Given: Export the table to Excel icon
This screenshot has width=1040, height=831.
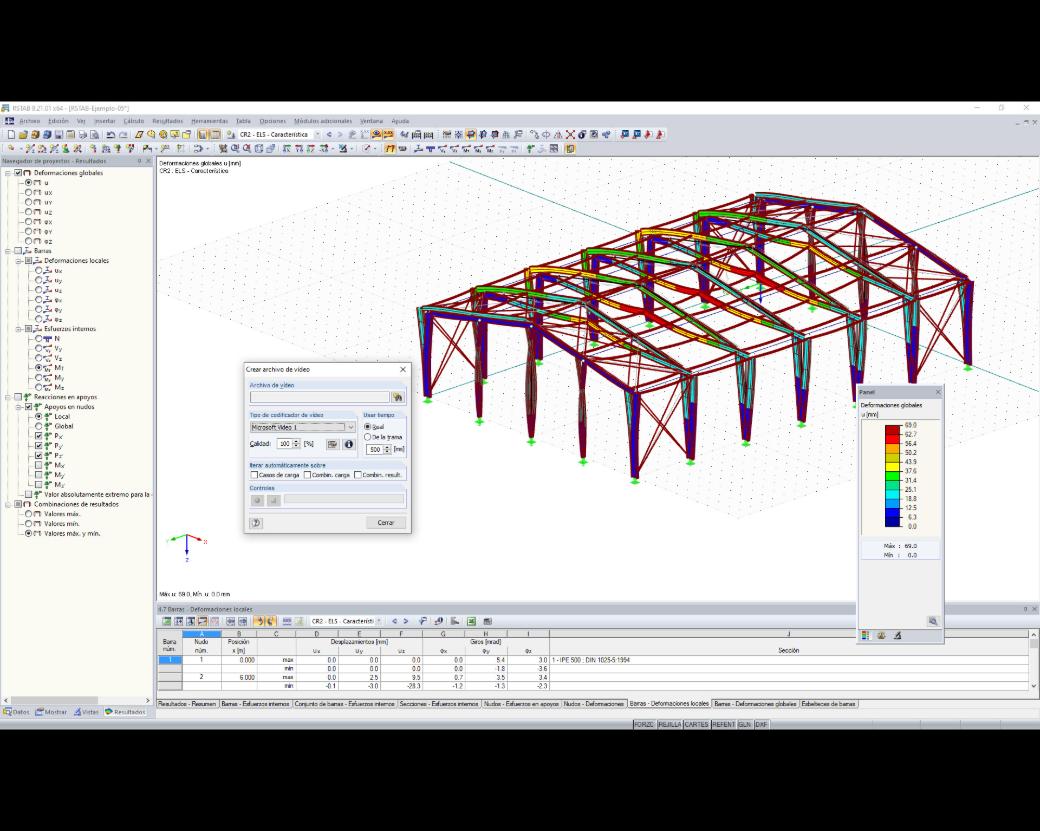Looking at the screenshot, I should [x=472, y=621].
